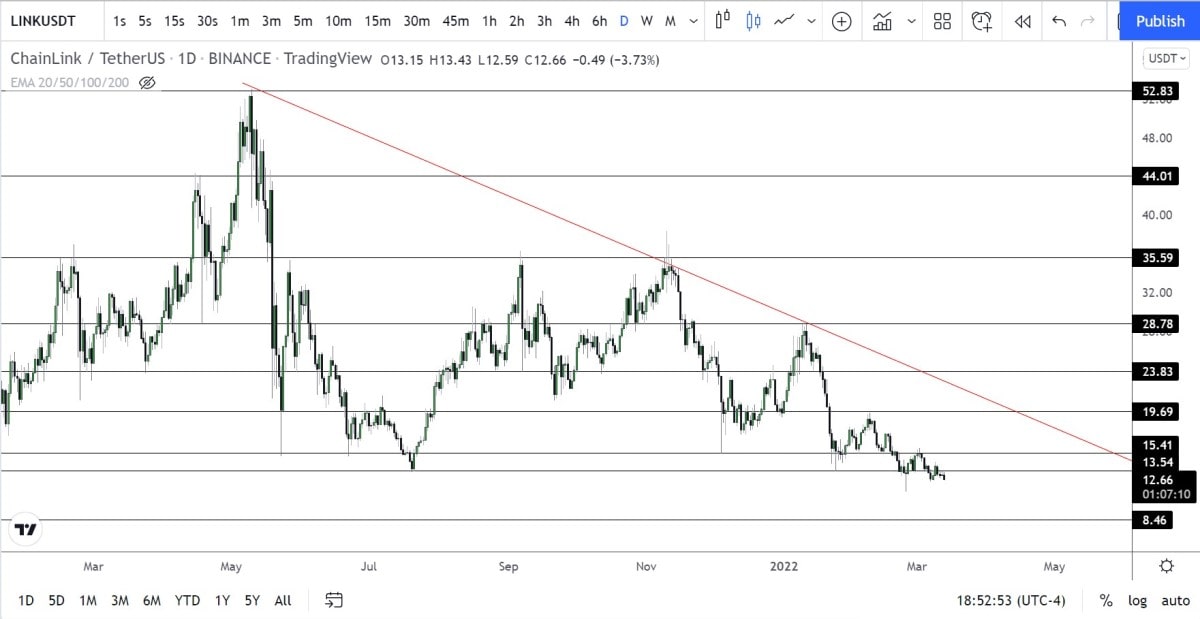Pick the 30m interval

click(416, 21)
